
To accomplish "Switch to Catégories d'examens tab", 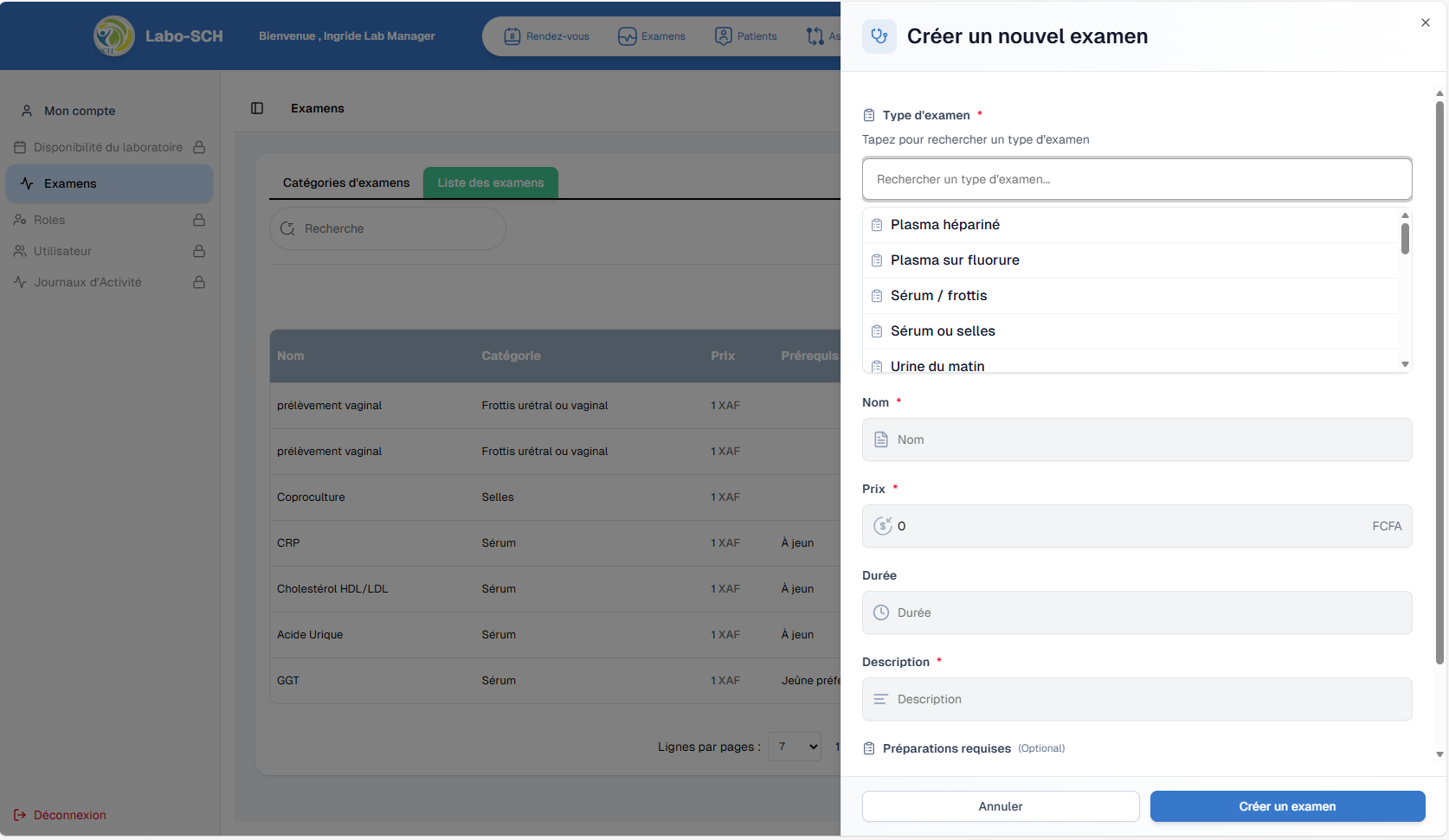I will point(346,183).
